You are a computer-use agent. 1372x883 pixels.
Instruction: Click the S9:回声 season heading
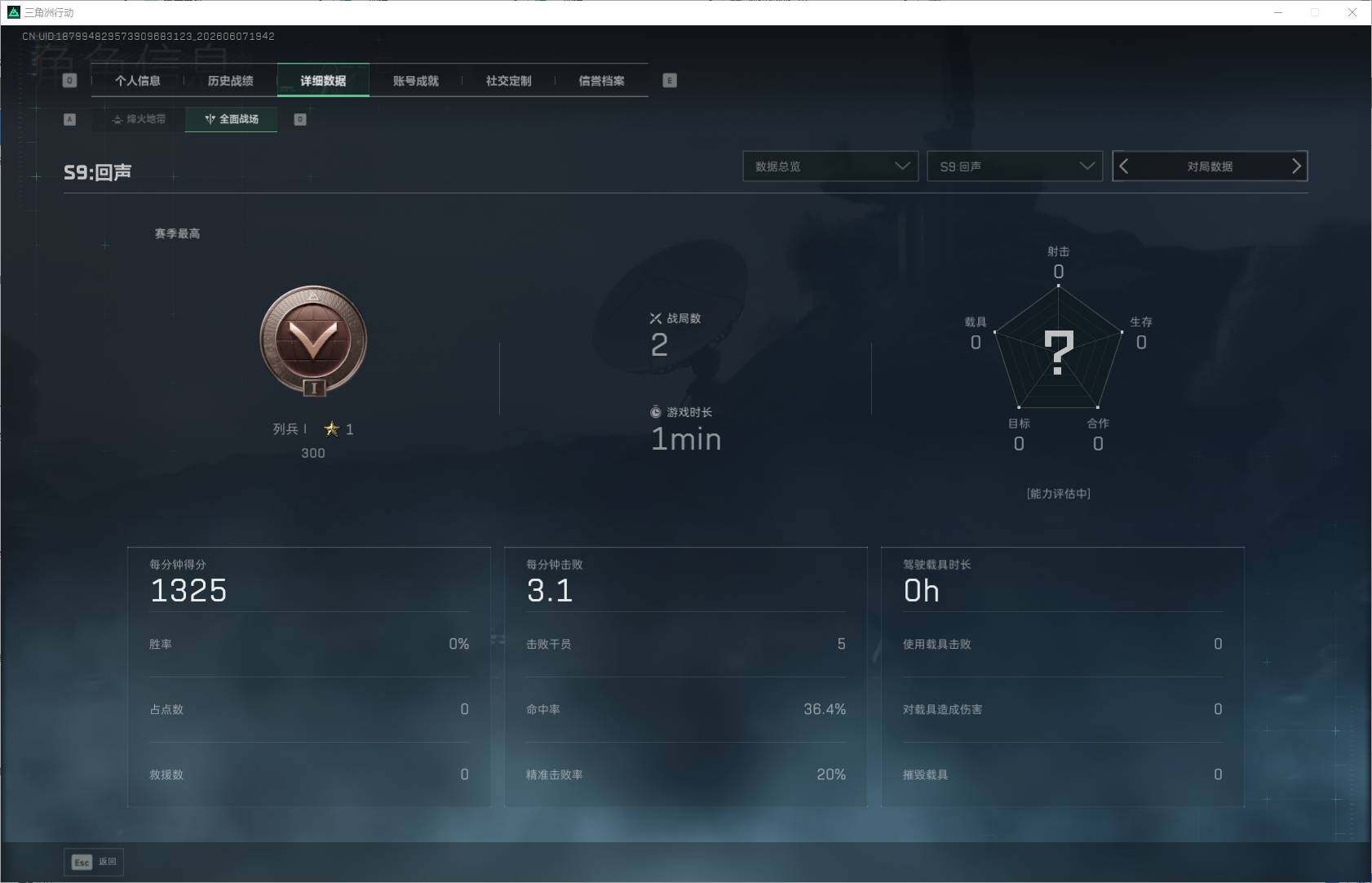tap(98, 172)
